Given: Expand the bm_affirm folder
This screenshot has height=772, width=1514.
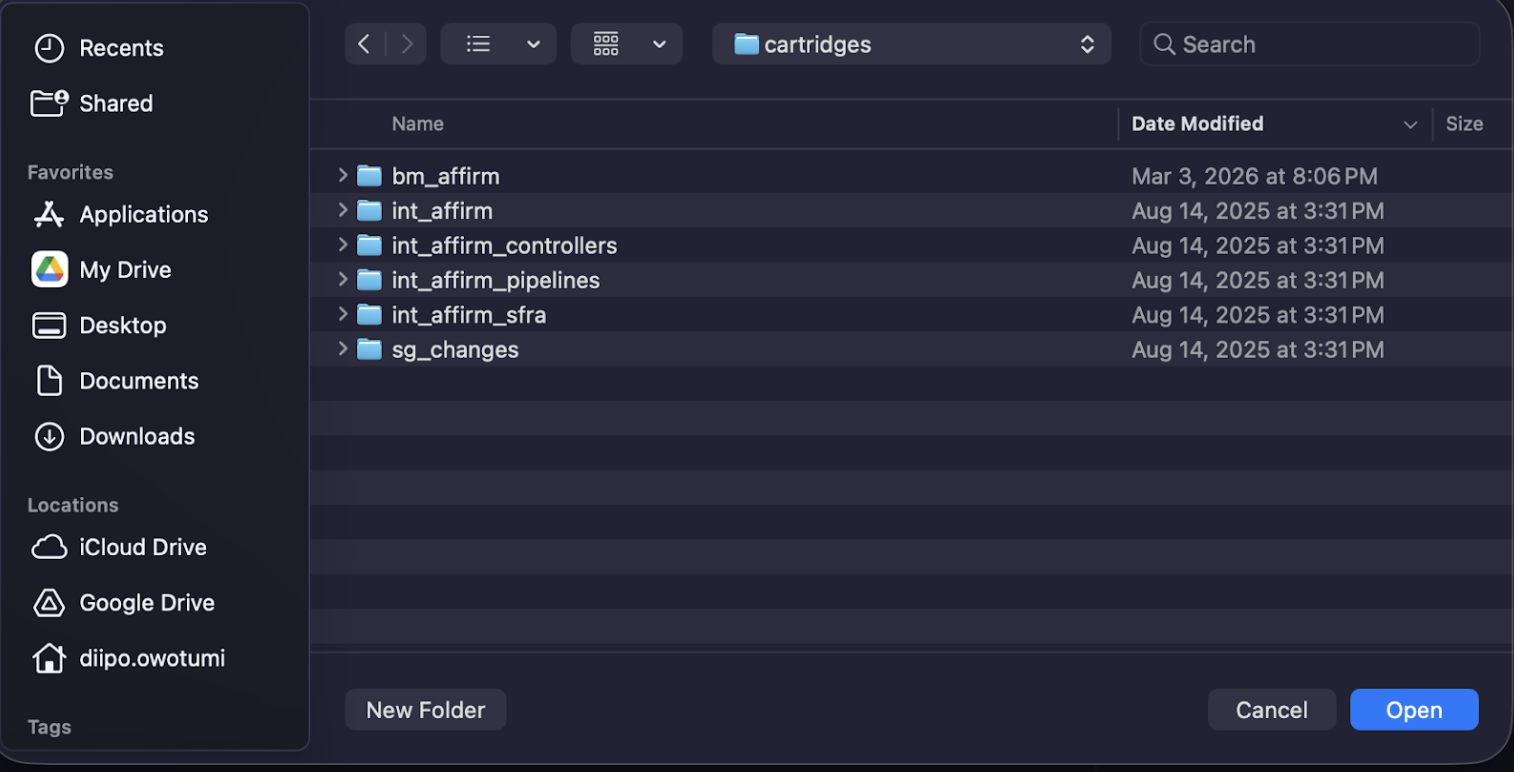Looking at the screenshot, I should tap(342, 175).
